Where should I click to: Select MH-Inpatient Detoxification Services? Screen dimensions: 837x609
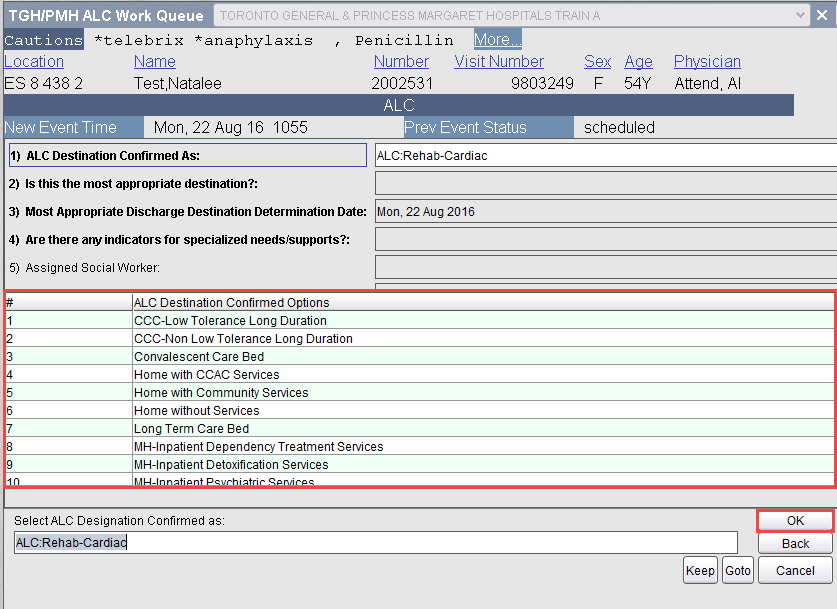click(420, 464)
